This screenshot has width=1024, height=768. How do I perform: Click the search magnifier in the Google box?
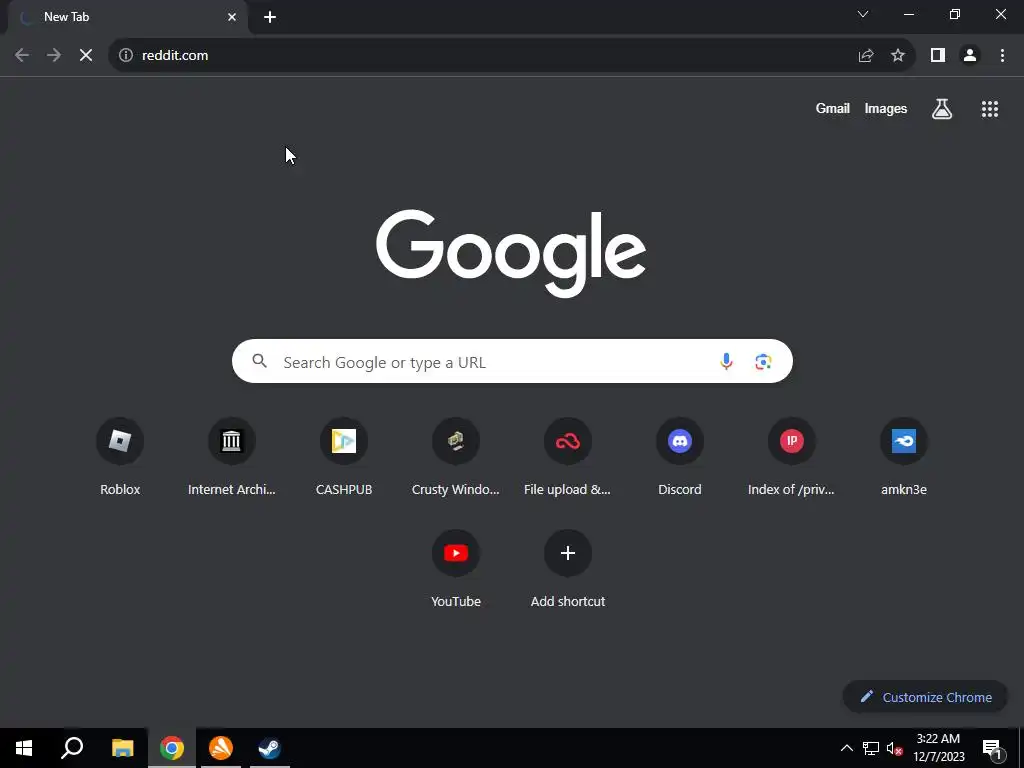pyautogui.click(x=259, y=361)
